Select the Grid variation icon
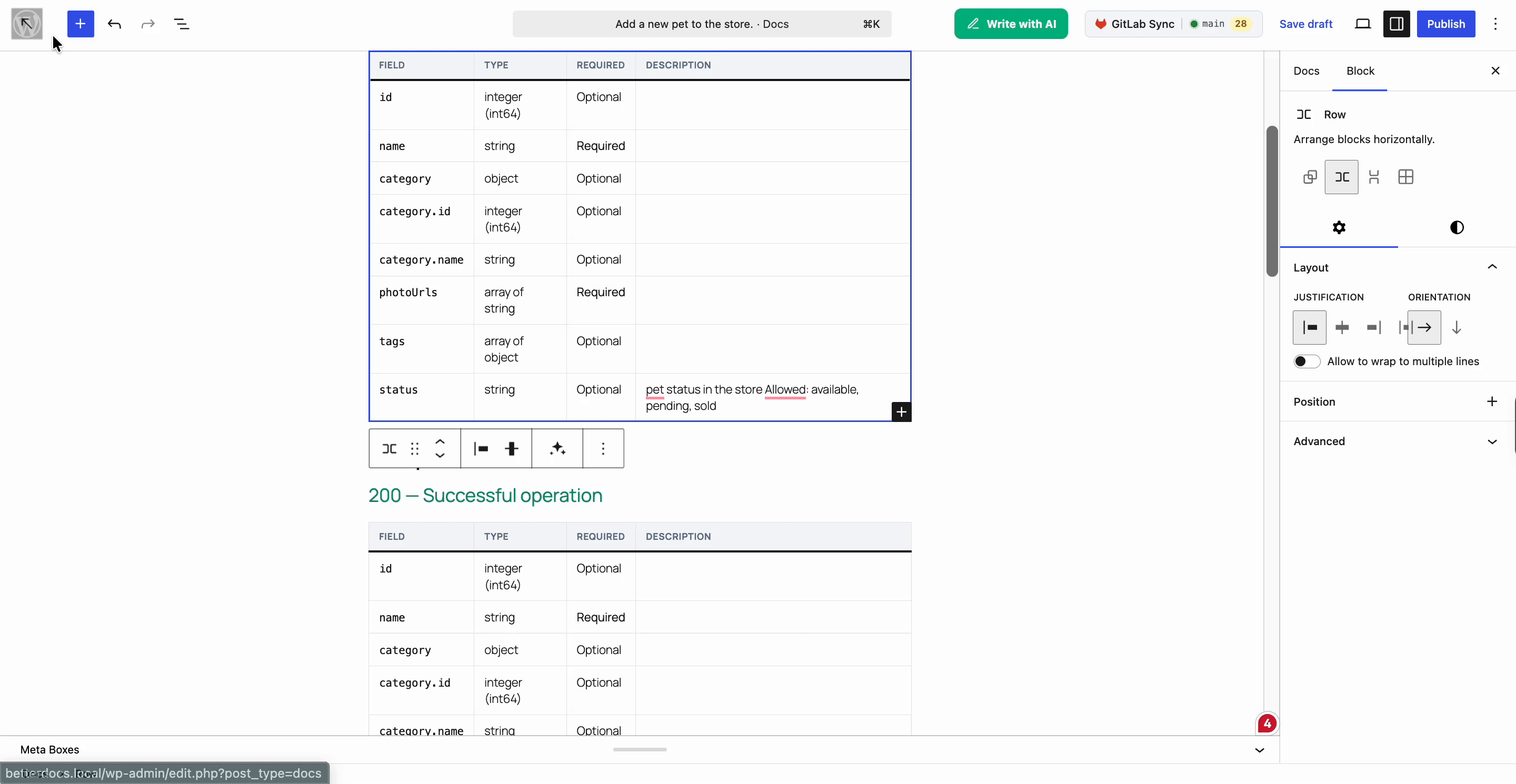 click(x=1406, y=177)
